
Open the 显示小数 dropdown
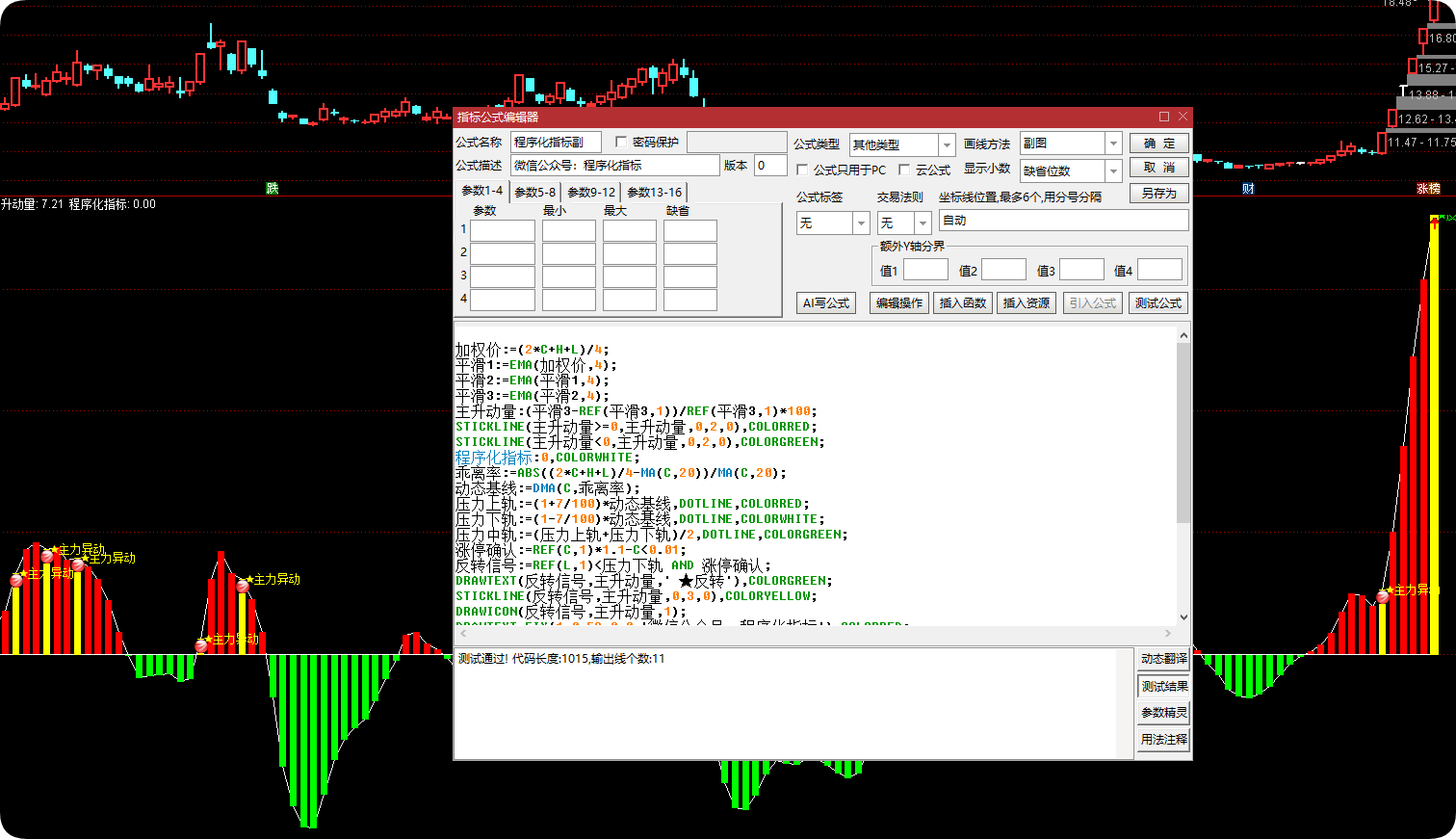click(x=1113, y=170)
